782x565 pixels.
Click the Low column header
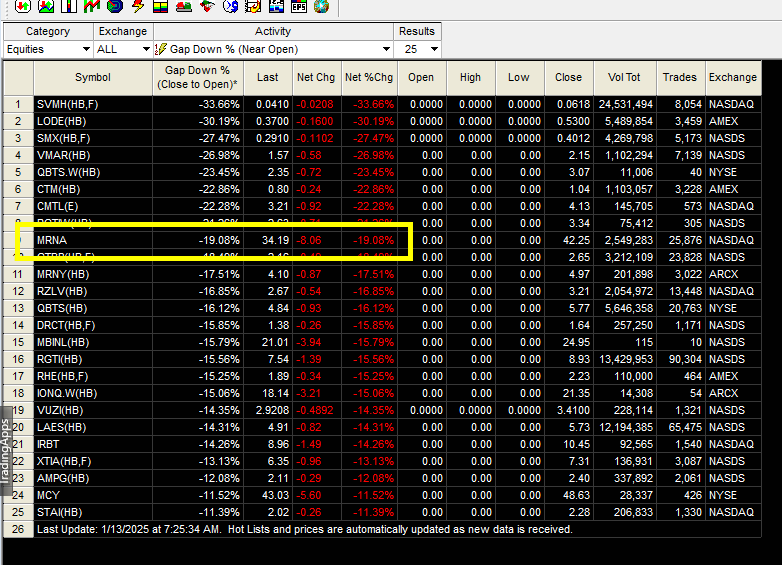tap(519, 77)
